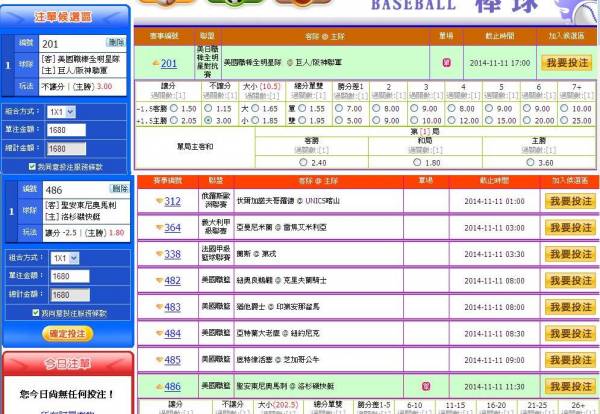Click the expand arrow icon beside match 312
Screen dimensions: 600x414
coord(159,201)
